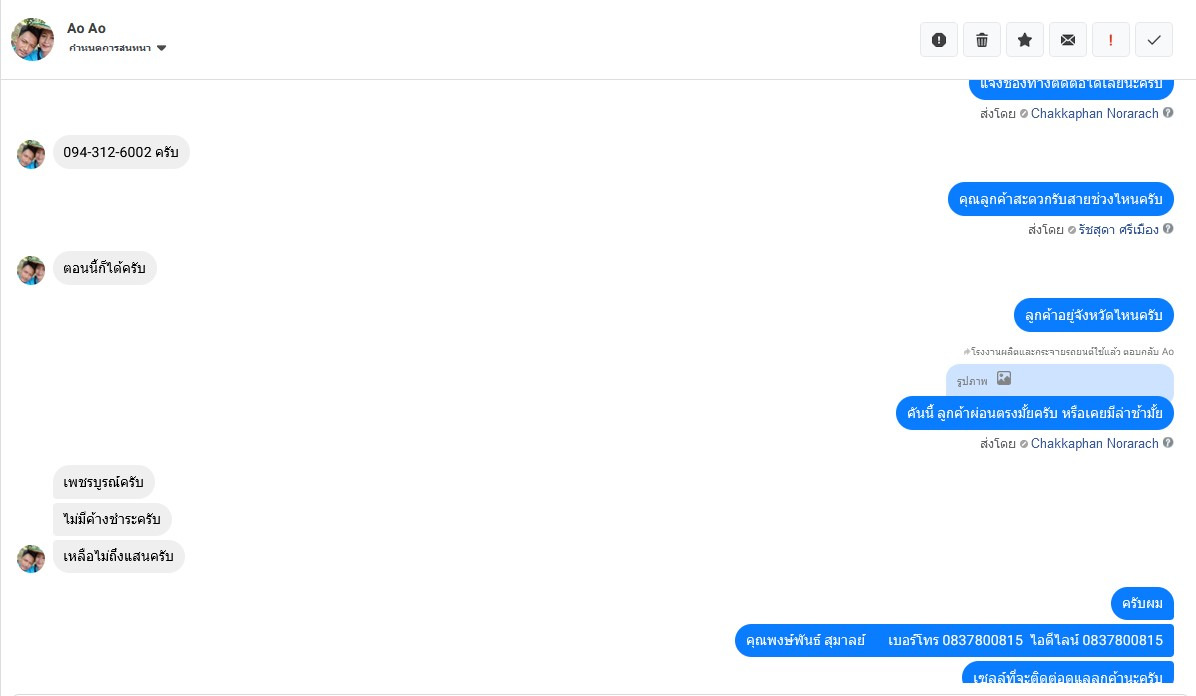Open รัชสุดา ศรีเมือง sender link
This screenshot has height=696, width=1196.
(1118, 230)
